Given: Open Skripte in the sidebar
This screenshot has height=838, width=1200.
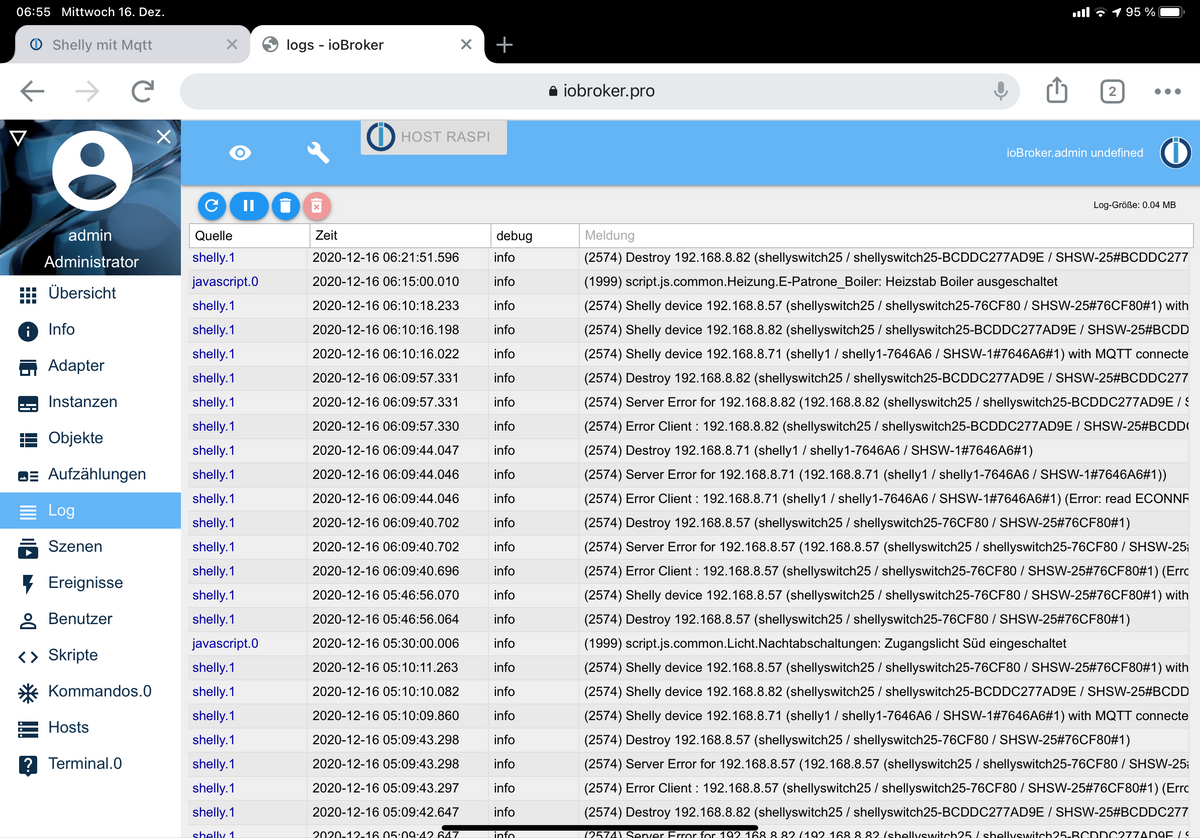Looking at the screenshot, I should click(90, 655).
